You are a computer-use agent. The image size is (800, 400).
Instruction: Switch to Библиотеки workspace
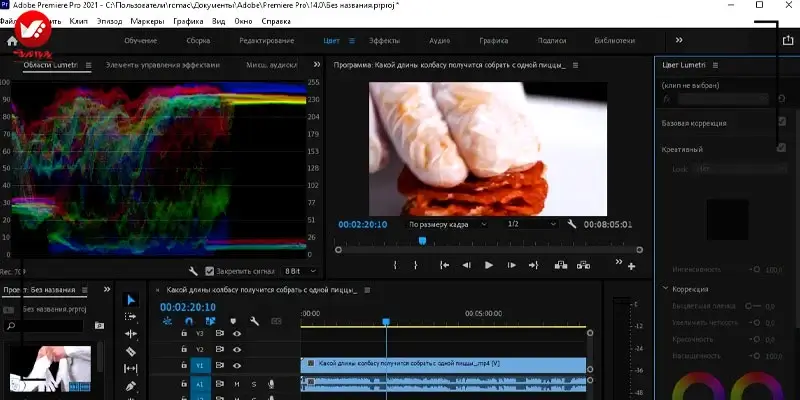pos(615,41)
